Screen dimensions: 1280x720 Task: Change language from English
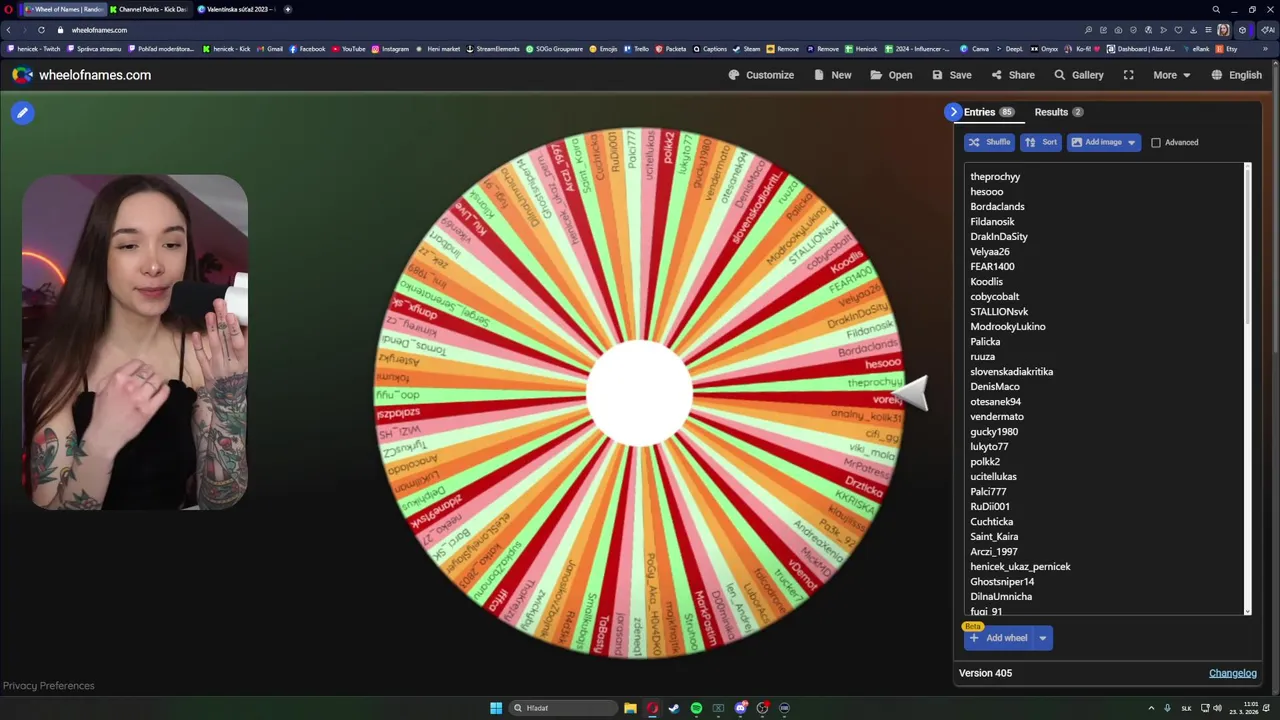[1236, 75]
